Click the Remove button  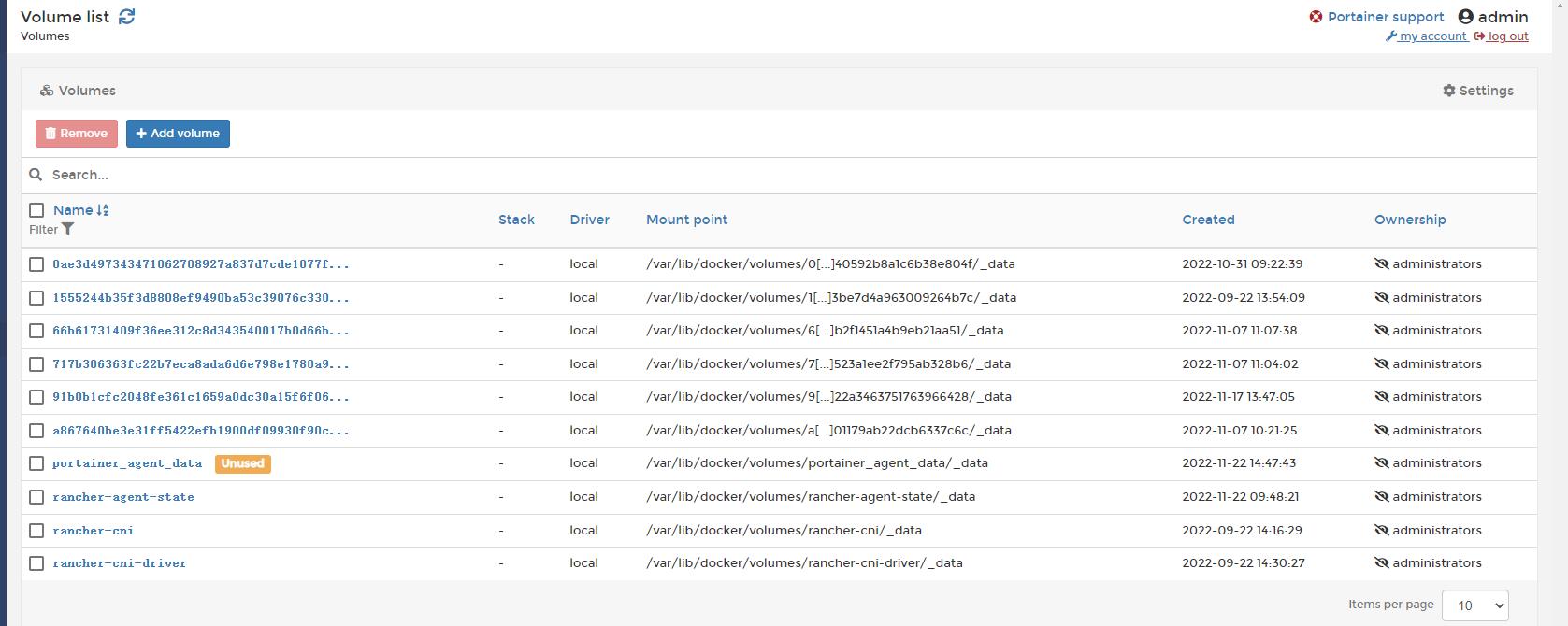click(x=77, y=134)
